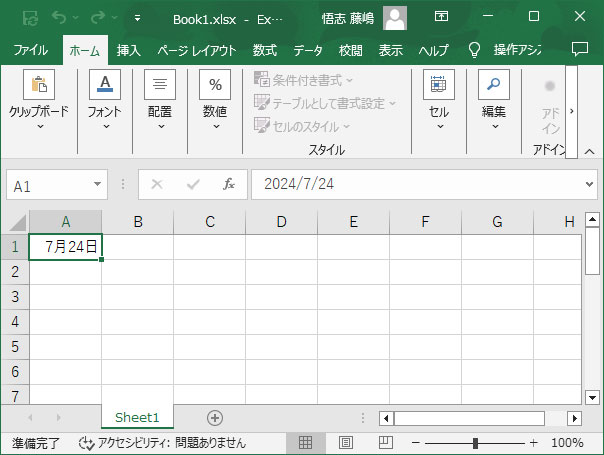This screenshot has width=604, height=455.
Task: Click the horizontal scrollbar right arrow
Action: tap(575, 418)
